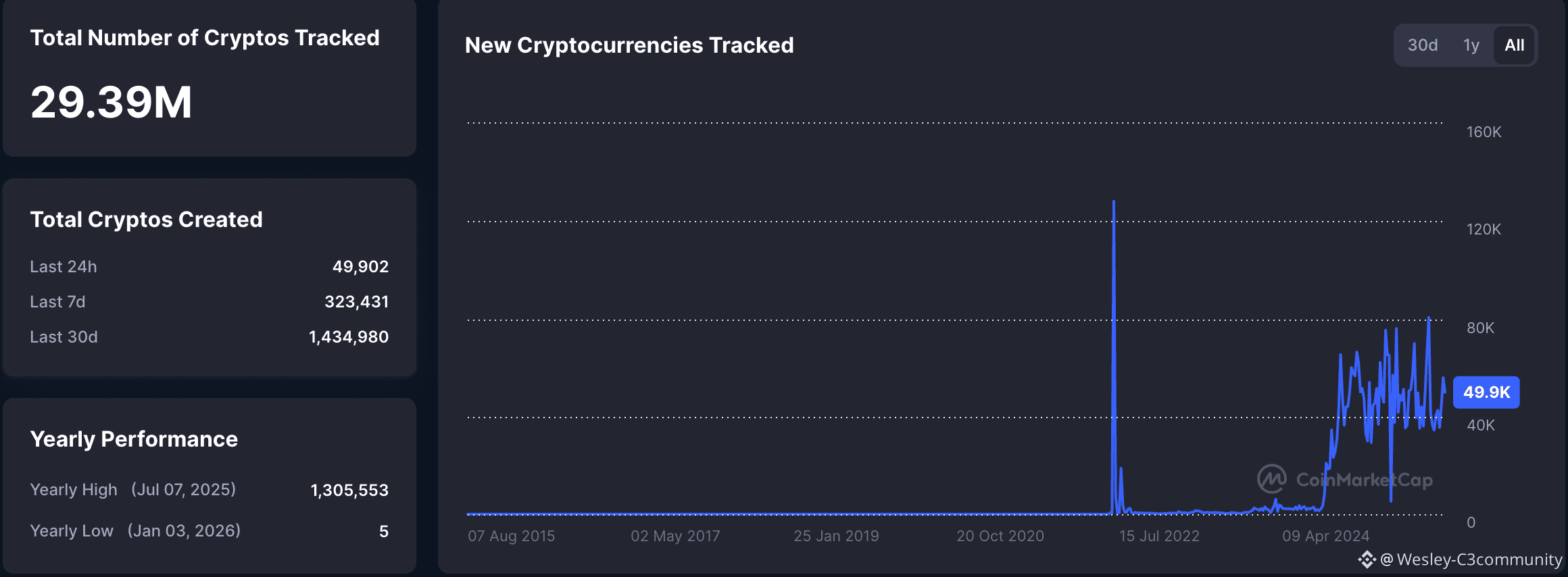Viewport: 1568px width, 577px height.
Task: Click the Yearly Low date Jan 03, 2026
Action: (184, 531)
